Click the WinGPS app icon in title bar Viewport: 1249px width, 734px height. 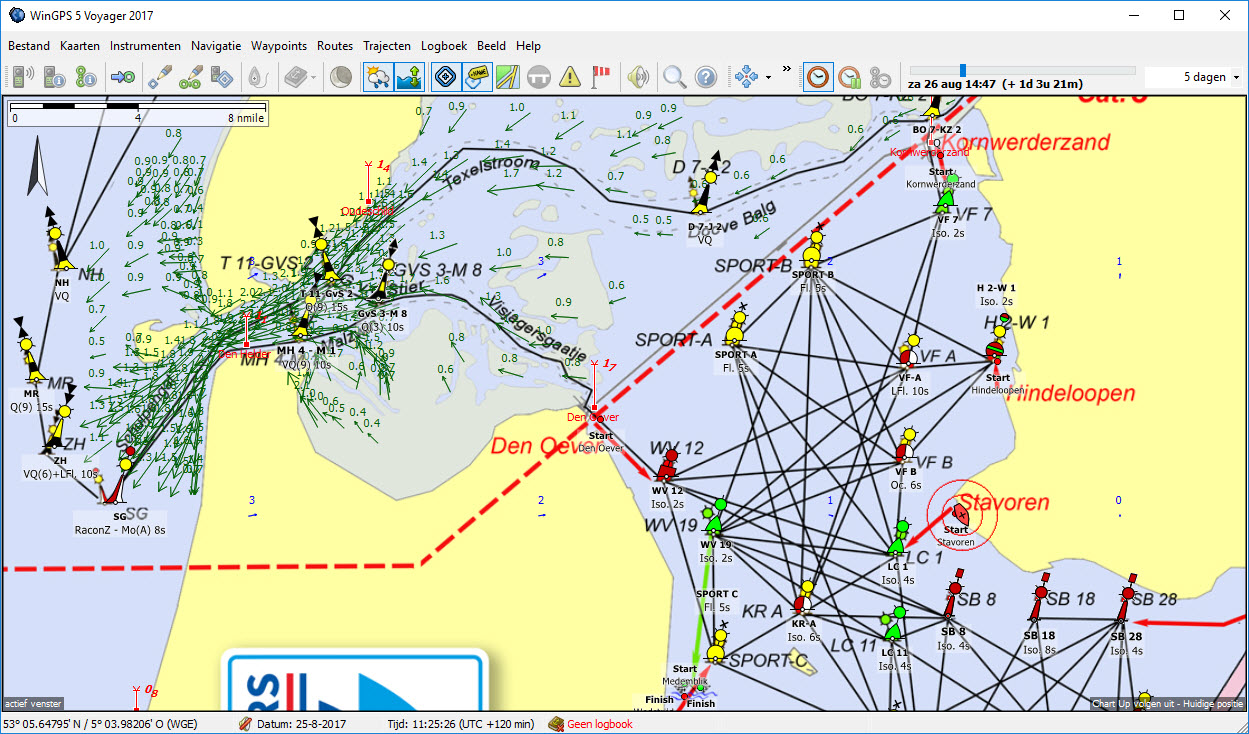16,16
